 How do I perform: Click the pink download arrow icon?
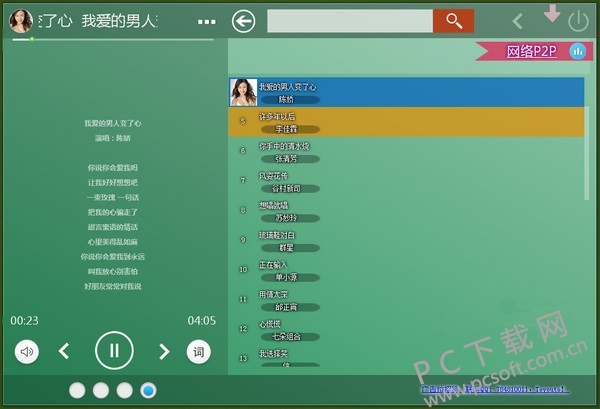[x=552, y=13]
